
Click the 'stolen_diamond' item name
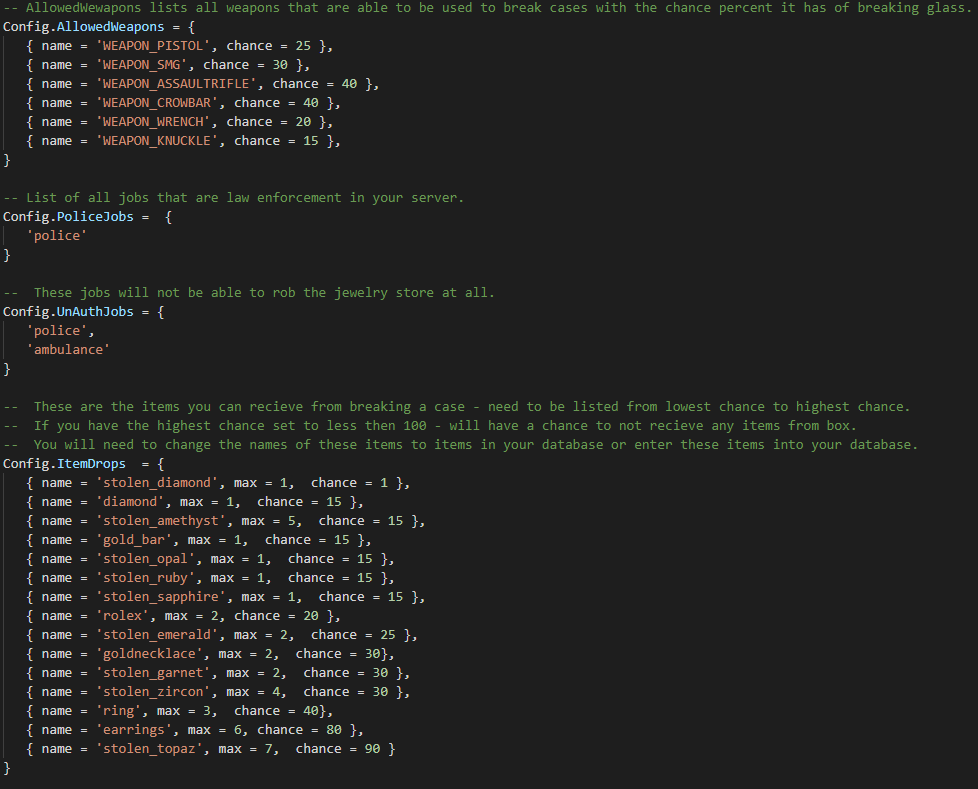[x=157, y=483]
